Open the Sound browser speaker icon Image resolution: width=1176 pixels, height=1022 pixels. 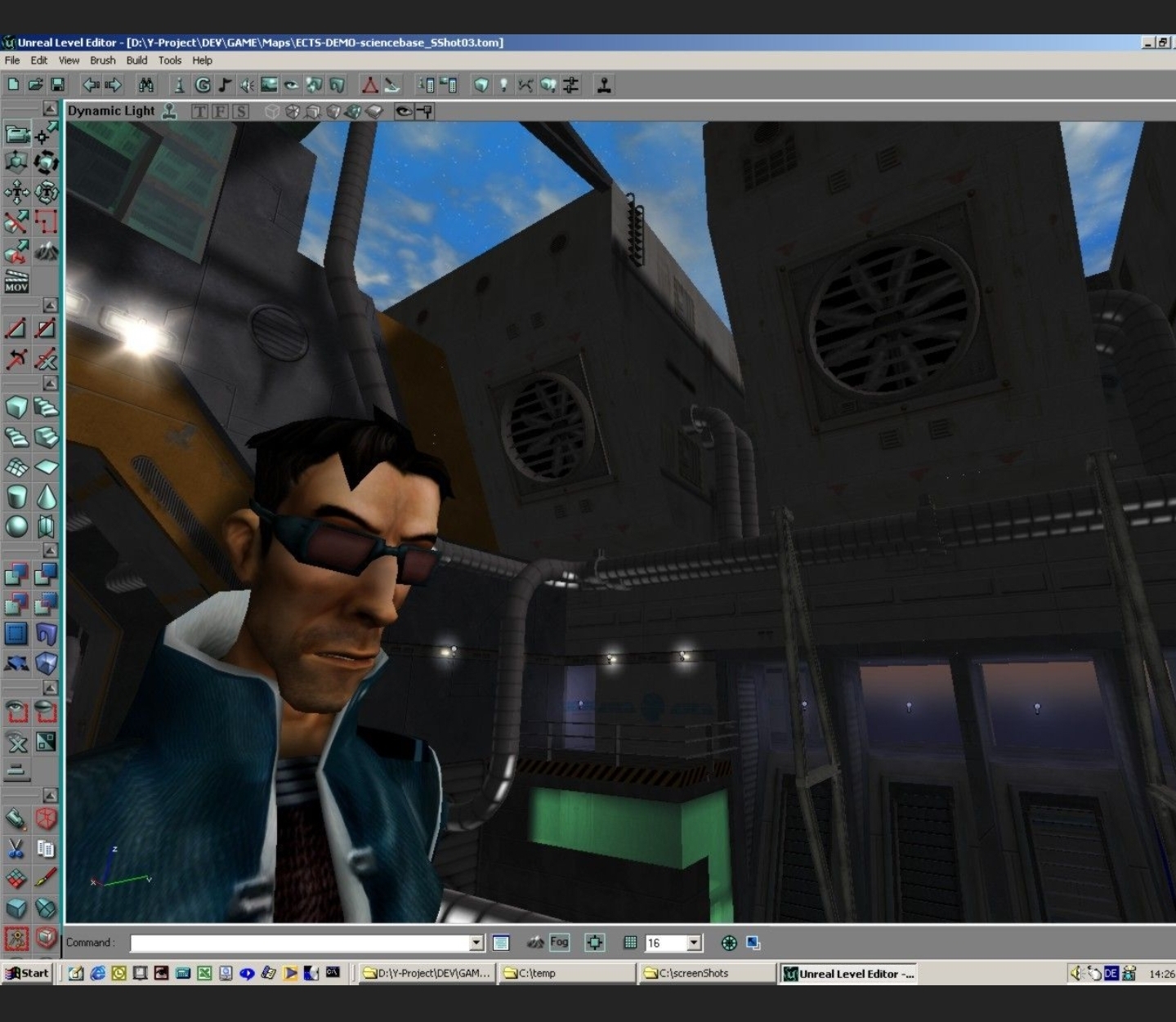coord(246,84)
